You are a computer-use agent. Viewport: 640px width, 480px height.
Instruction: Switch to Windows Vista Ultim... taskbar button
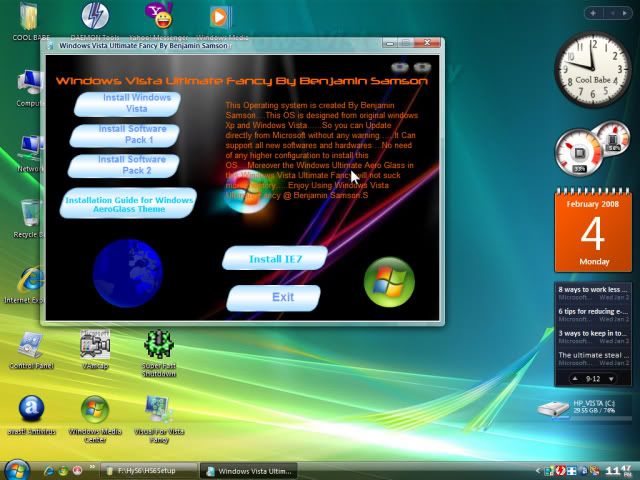[249, 471]
